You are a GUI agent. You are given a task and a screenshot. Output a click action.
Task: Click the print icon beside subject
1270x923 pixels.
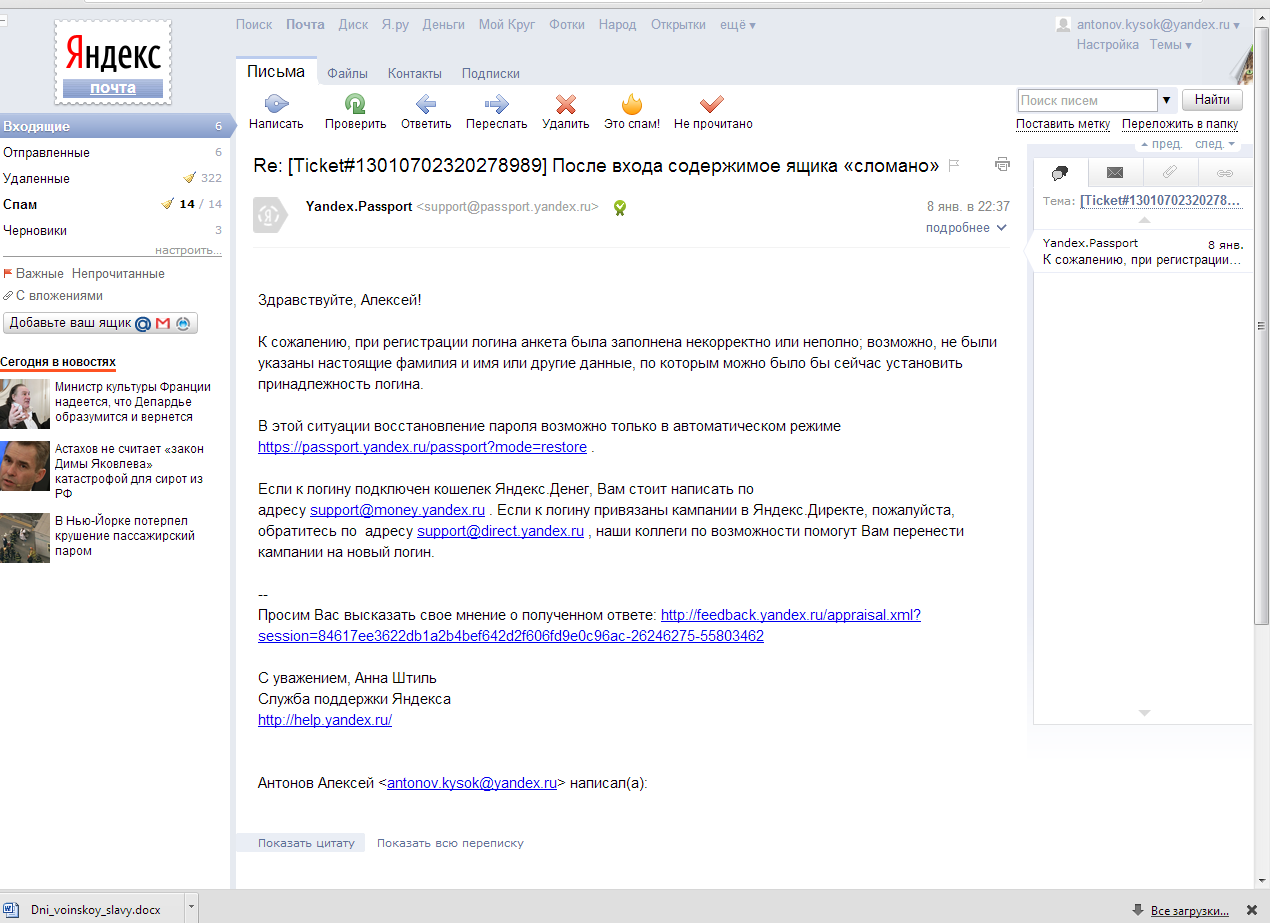[1002, 164]
